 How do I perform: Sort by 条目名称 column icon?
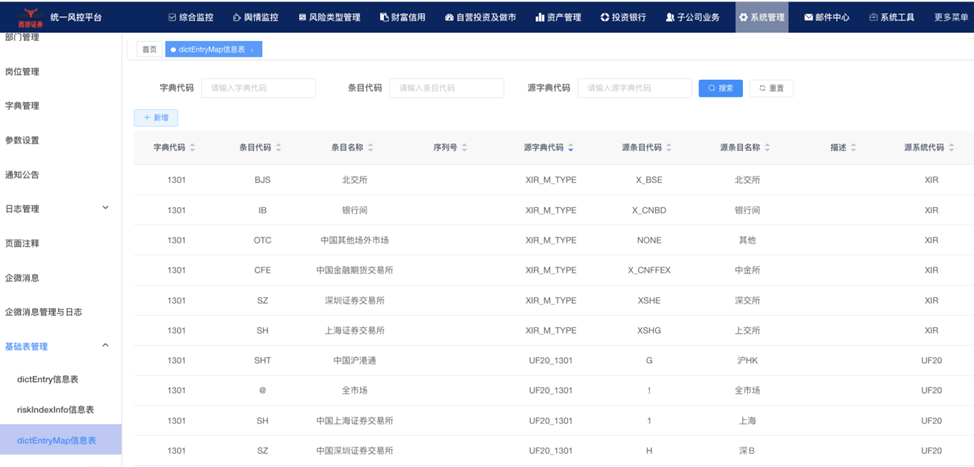click(x=371, y=148)
